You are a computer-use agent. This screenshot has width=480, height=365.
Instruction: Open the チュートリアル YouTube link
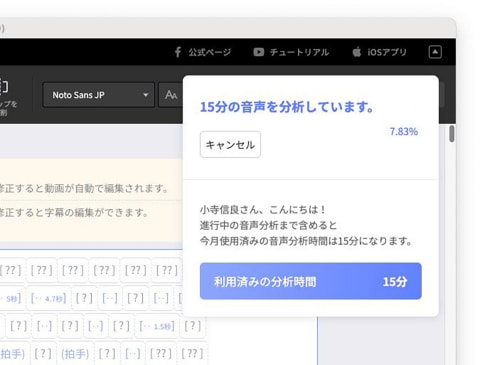(x=291, y=52)
